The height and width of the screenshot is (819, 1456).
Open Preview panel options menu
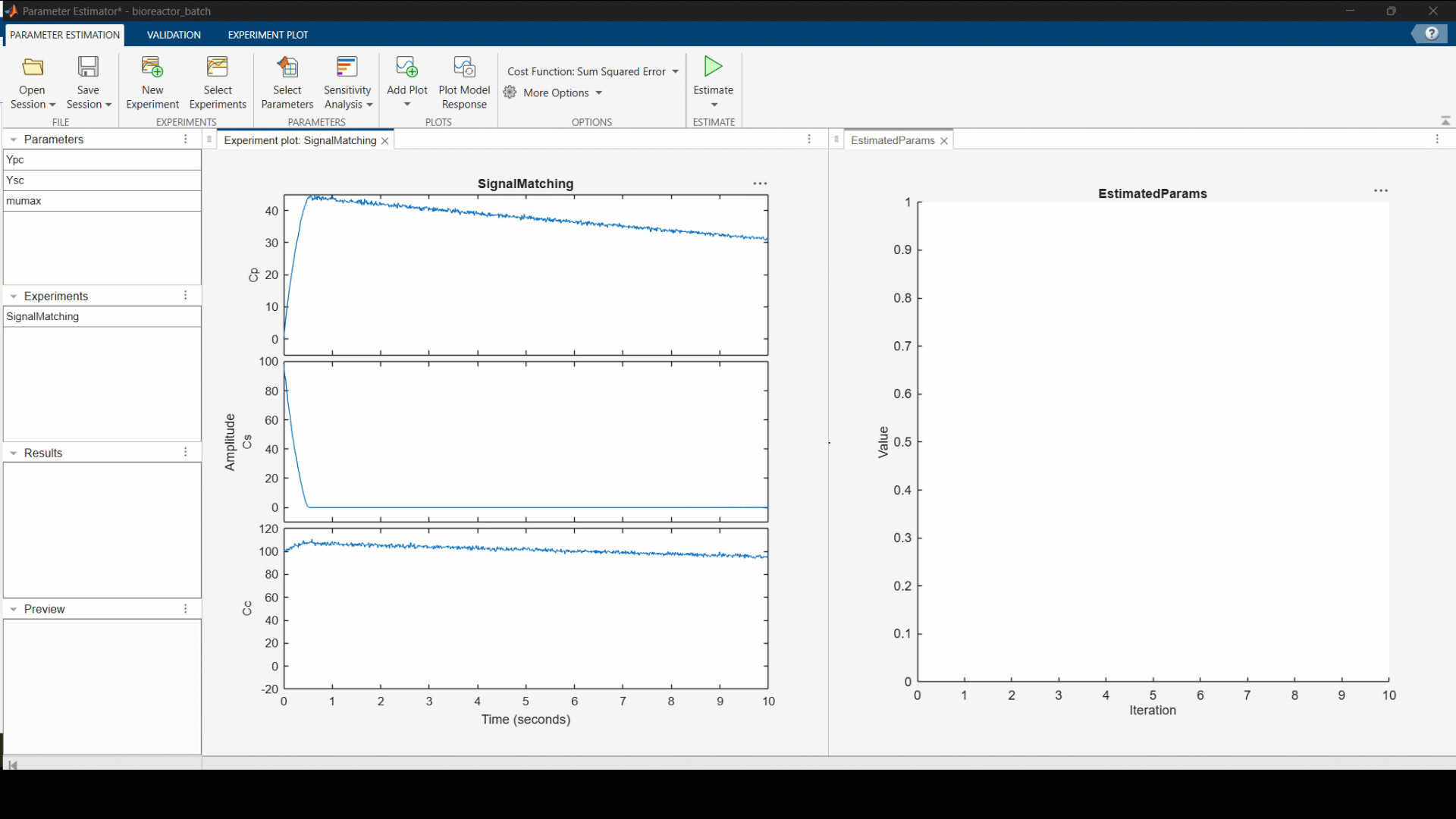[x=186, y=609]
